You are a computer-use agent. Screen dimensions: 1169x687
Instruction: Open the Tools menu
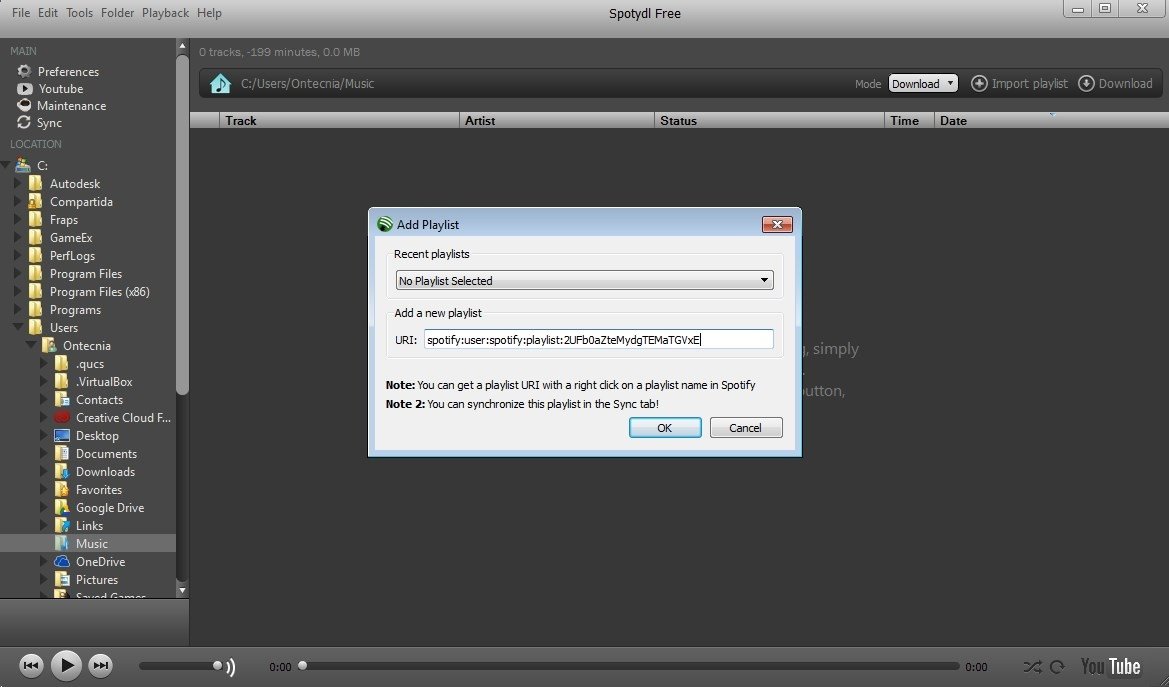[79, 13]
